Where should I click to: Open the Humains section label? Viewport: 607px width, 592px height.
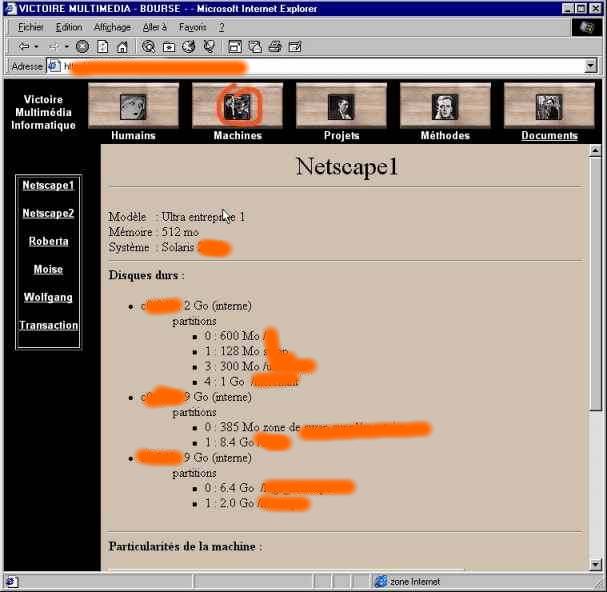133,136
